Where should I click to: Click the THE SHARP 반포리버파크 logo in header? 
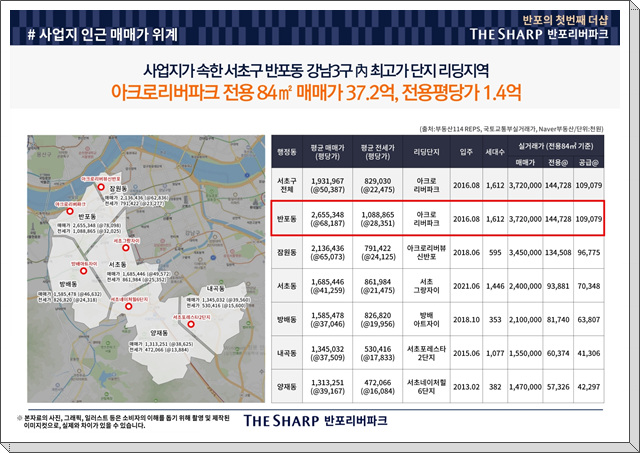539,34
